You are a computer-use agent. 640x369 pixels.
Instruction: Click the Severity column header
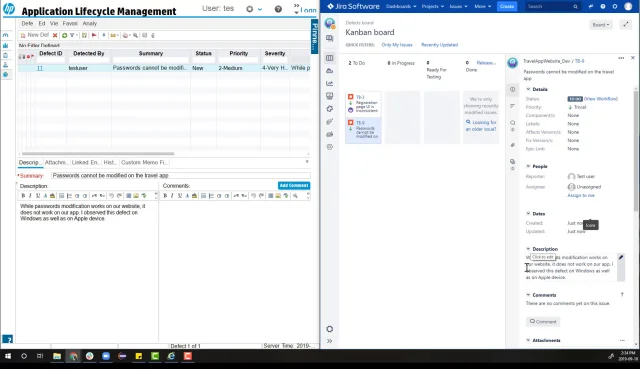pos(275,53)
